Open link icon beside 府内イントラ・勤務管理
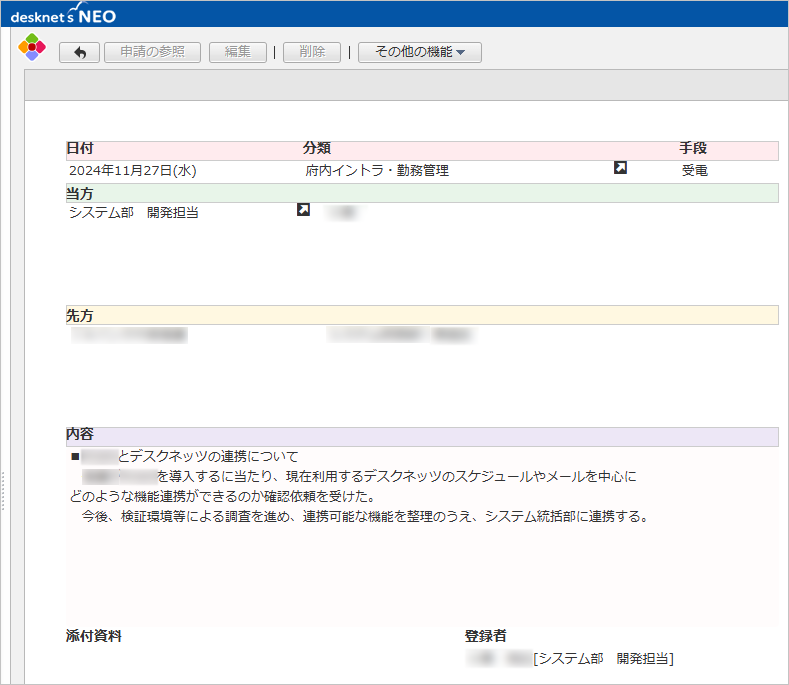 [620, 168]
